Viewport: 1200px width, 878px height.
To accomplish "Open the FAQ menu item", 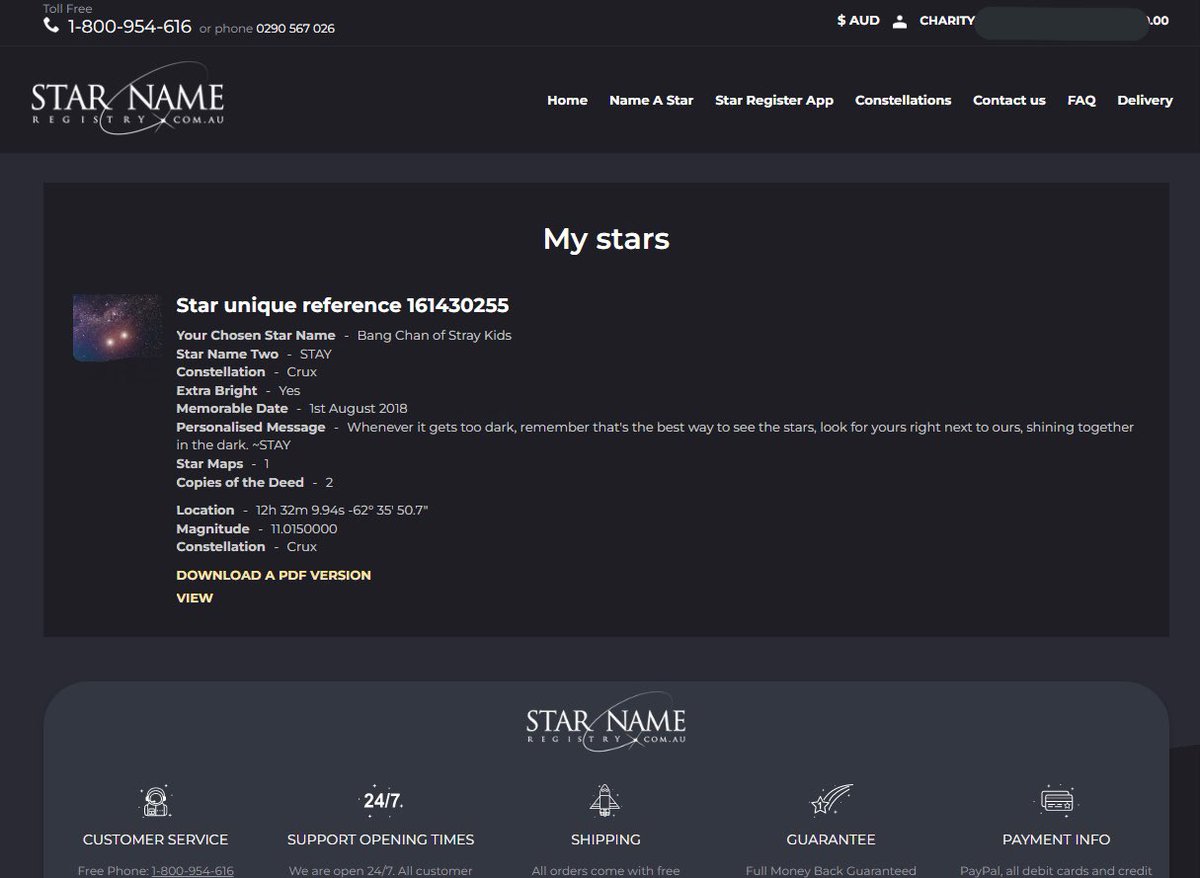I will click(1081, 100).
